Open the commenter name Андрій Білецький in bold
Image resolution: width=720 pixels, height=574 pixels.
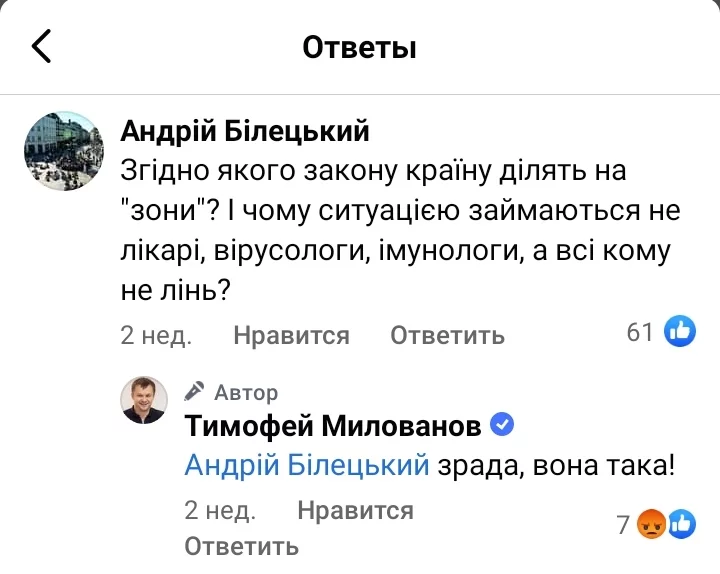[245, 130]
